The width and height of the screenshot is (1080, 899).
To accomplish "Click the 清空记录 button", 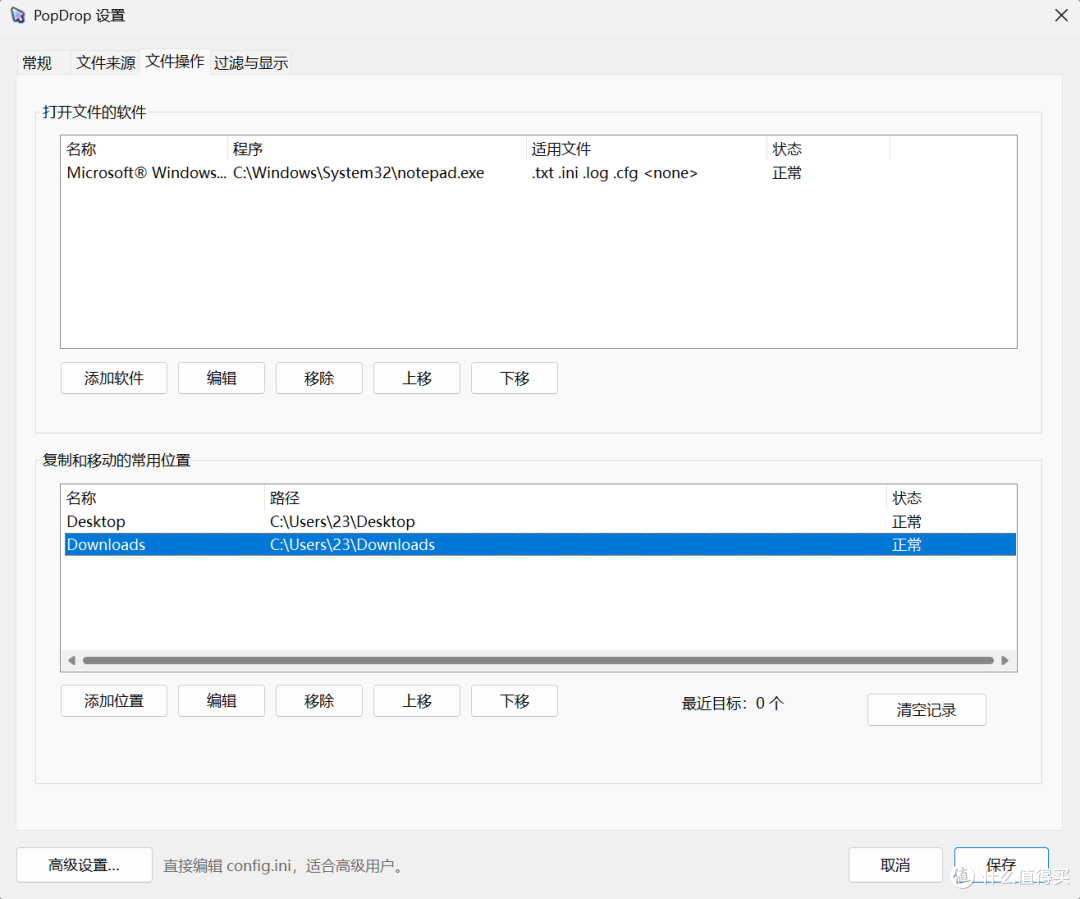I will click(926, 710).
